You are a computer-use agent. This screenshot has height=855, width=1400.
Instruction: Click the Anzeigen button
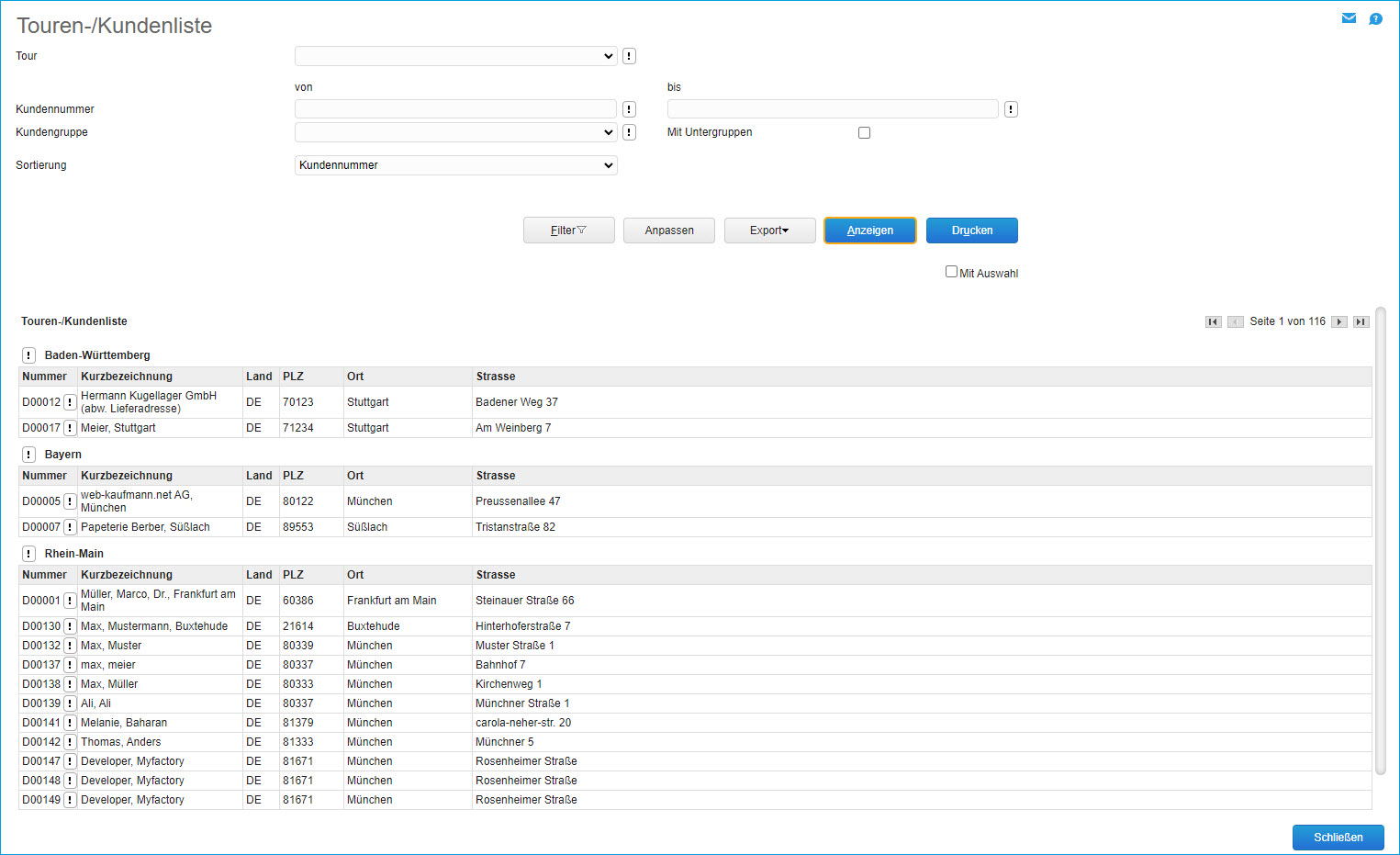[x=870, y=231]
